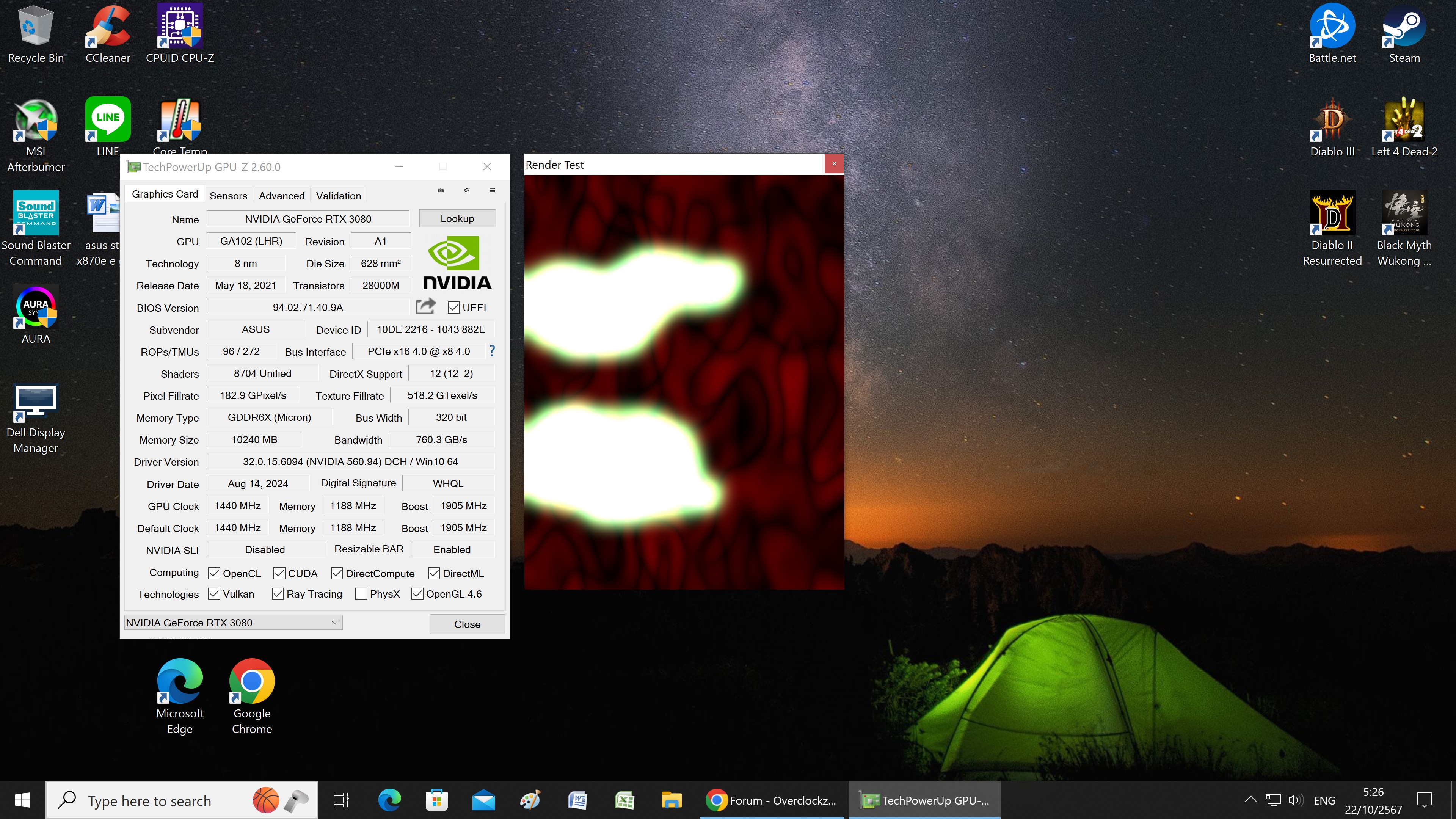The width and height of the screenshot is (1456, 819).
Task: Open the Battle.net desktop icon
Action: click(x=1332, y=34)
